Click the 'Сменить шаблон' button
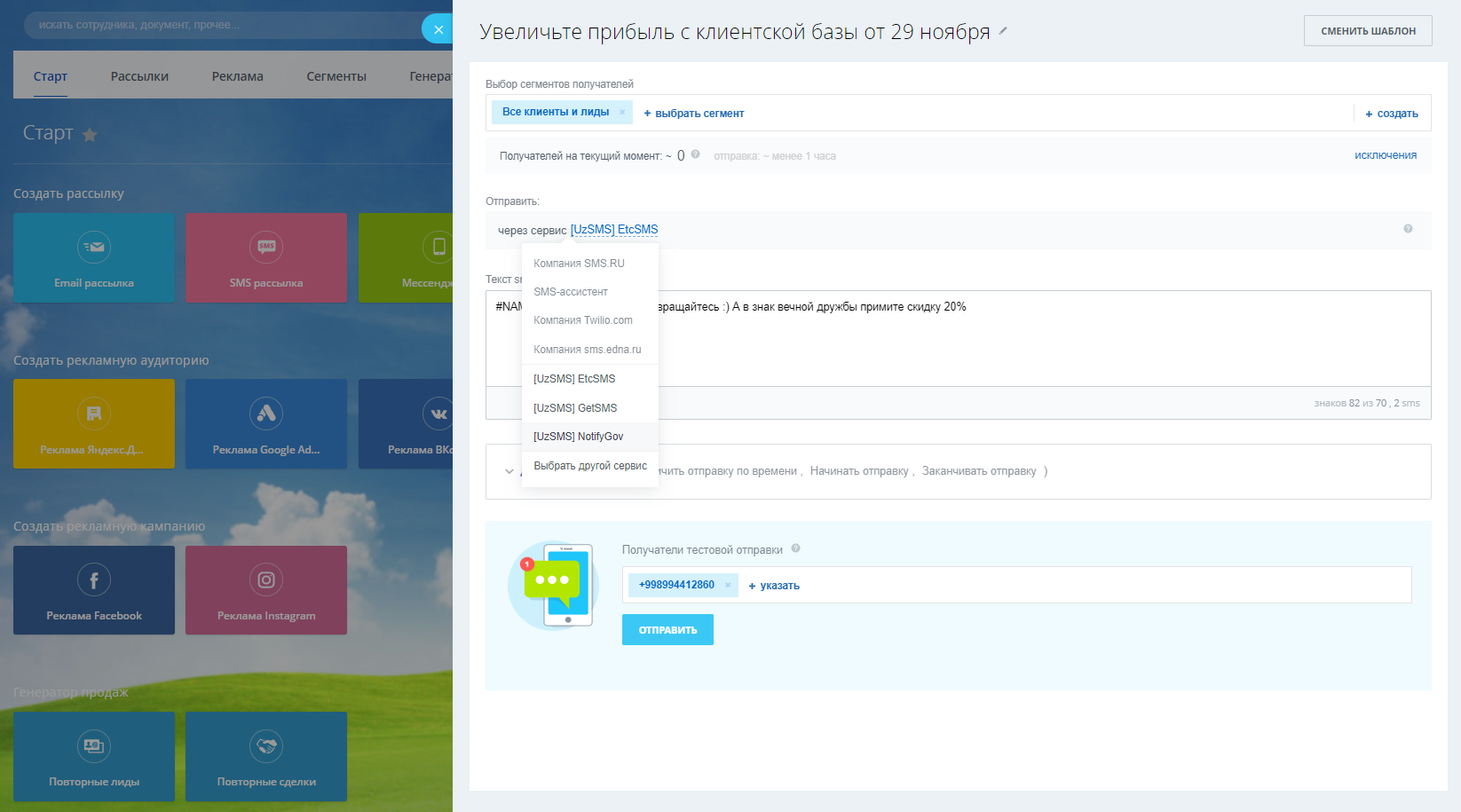Viewport: 1461px width, 812px height. coord(1368,31)
